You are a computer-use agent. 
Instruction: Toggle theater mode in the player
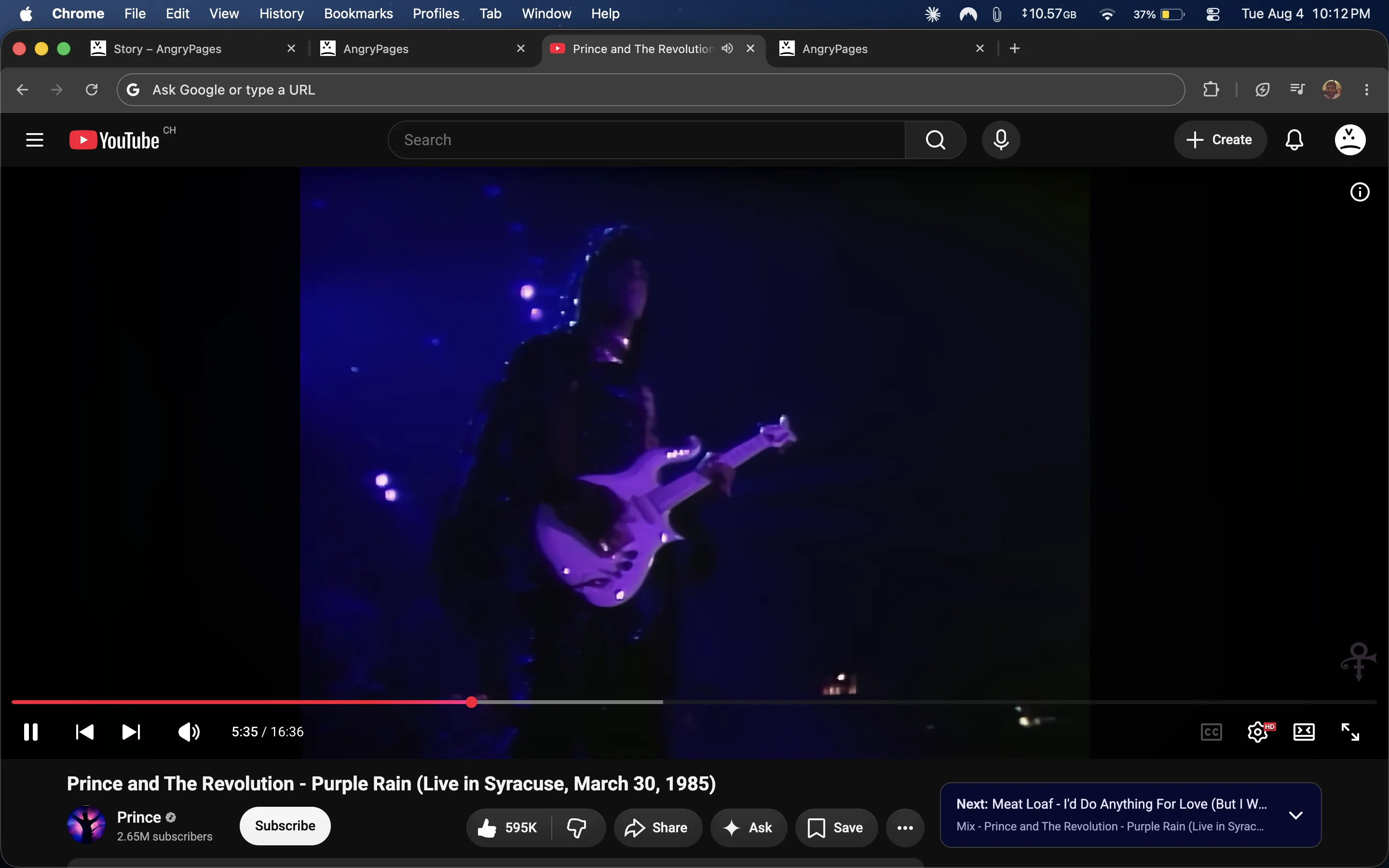point(1304,732)
